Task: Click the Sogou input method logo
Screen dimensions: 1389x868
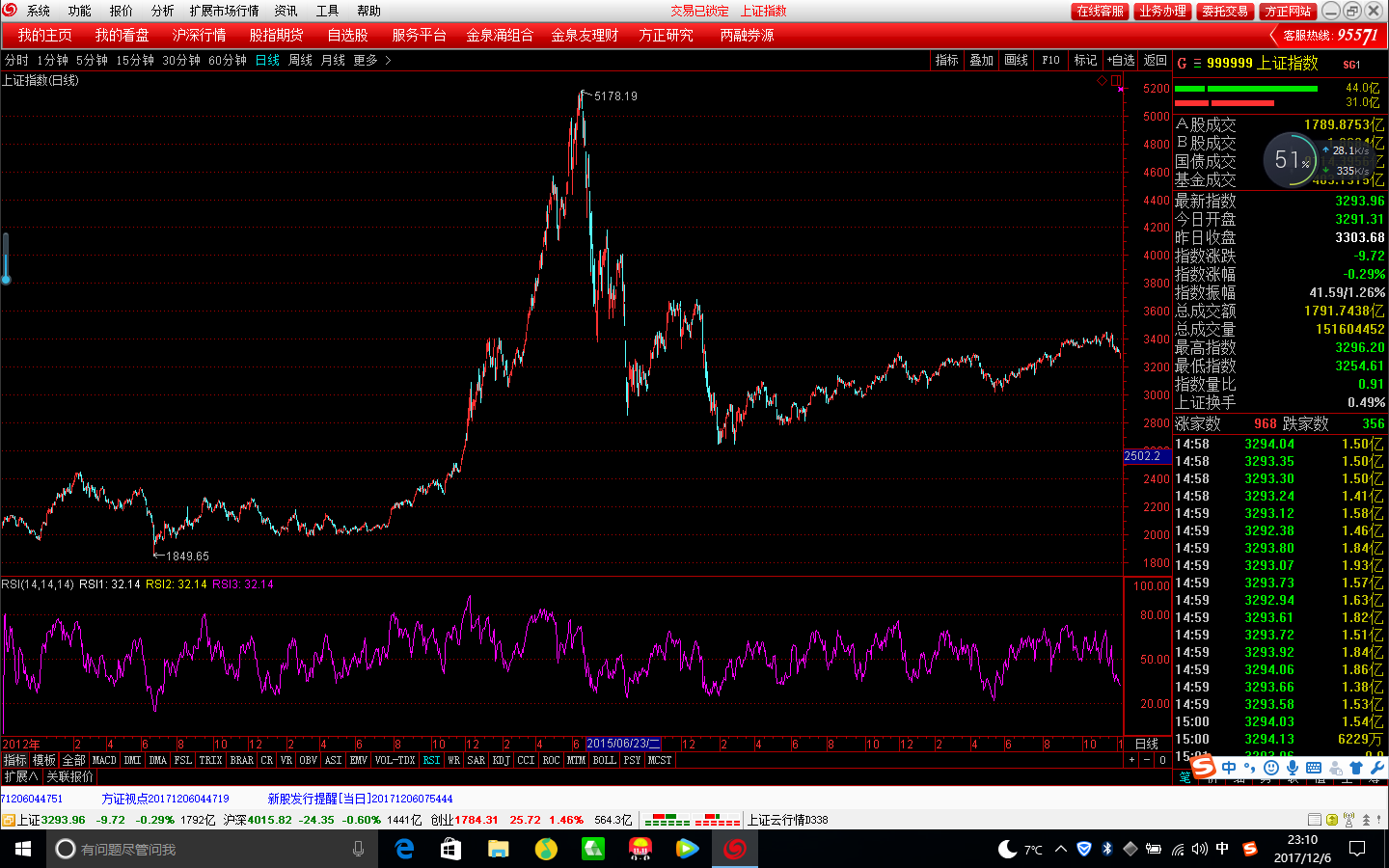Action: pyautogui.click(x=1203, y=768)
